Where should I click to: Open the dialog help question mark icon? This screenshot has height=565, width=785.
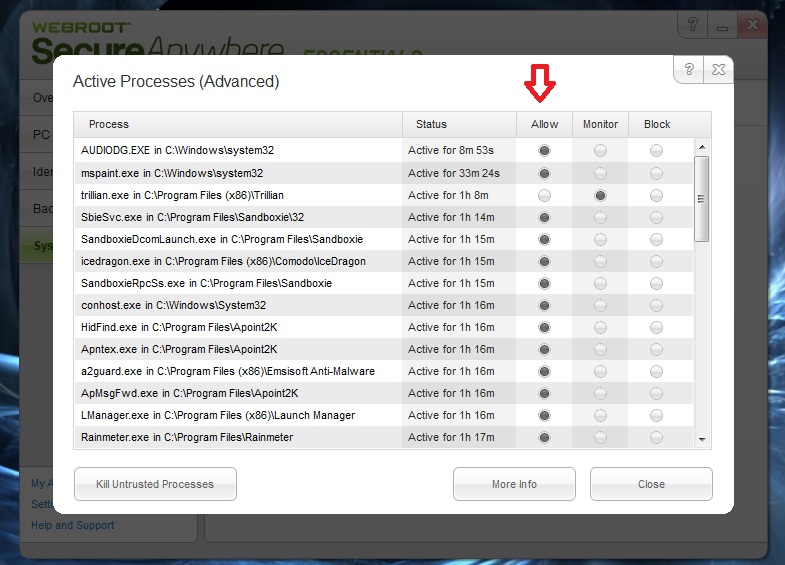689,69
